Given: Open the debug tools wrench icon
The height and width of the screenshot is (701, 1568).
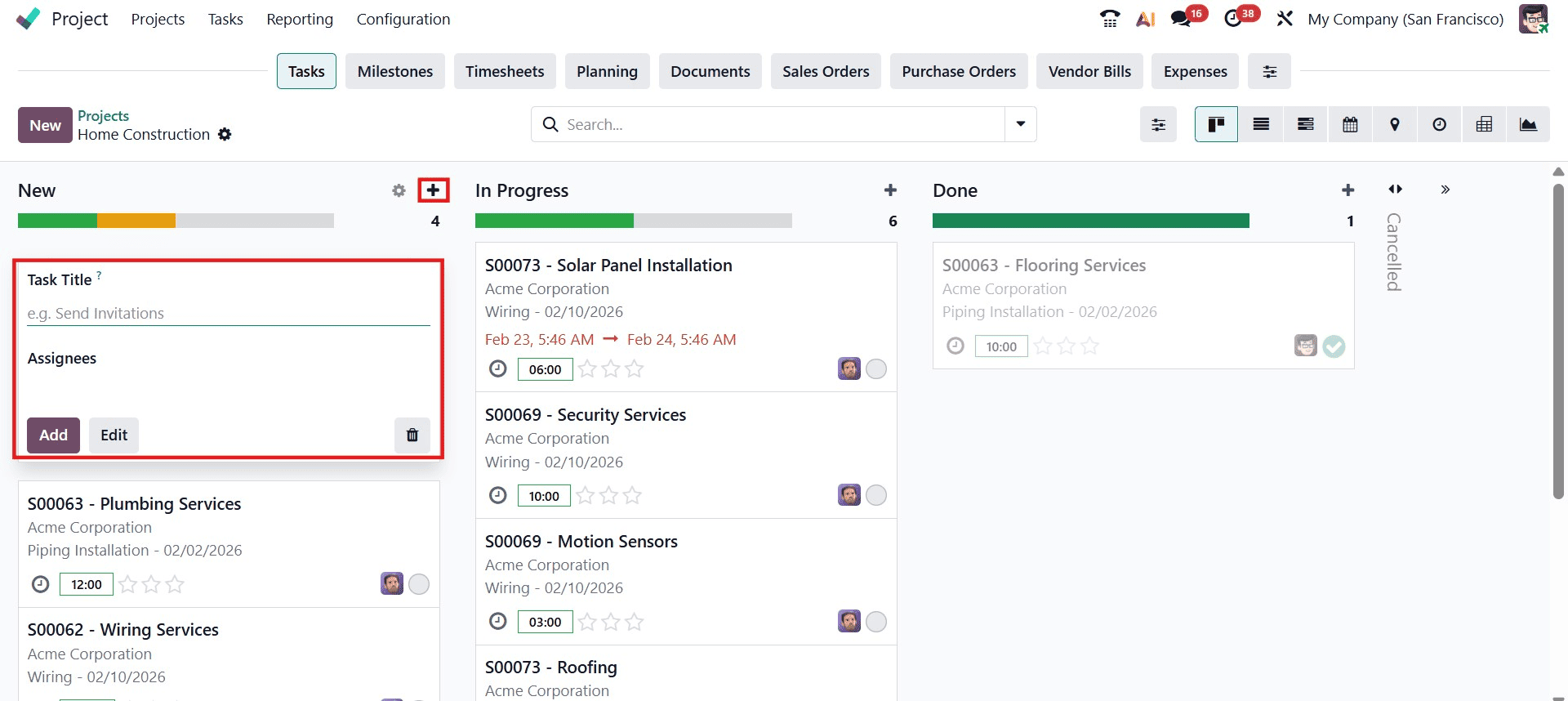Looking at the screenshot, I should 1285,19.
